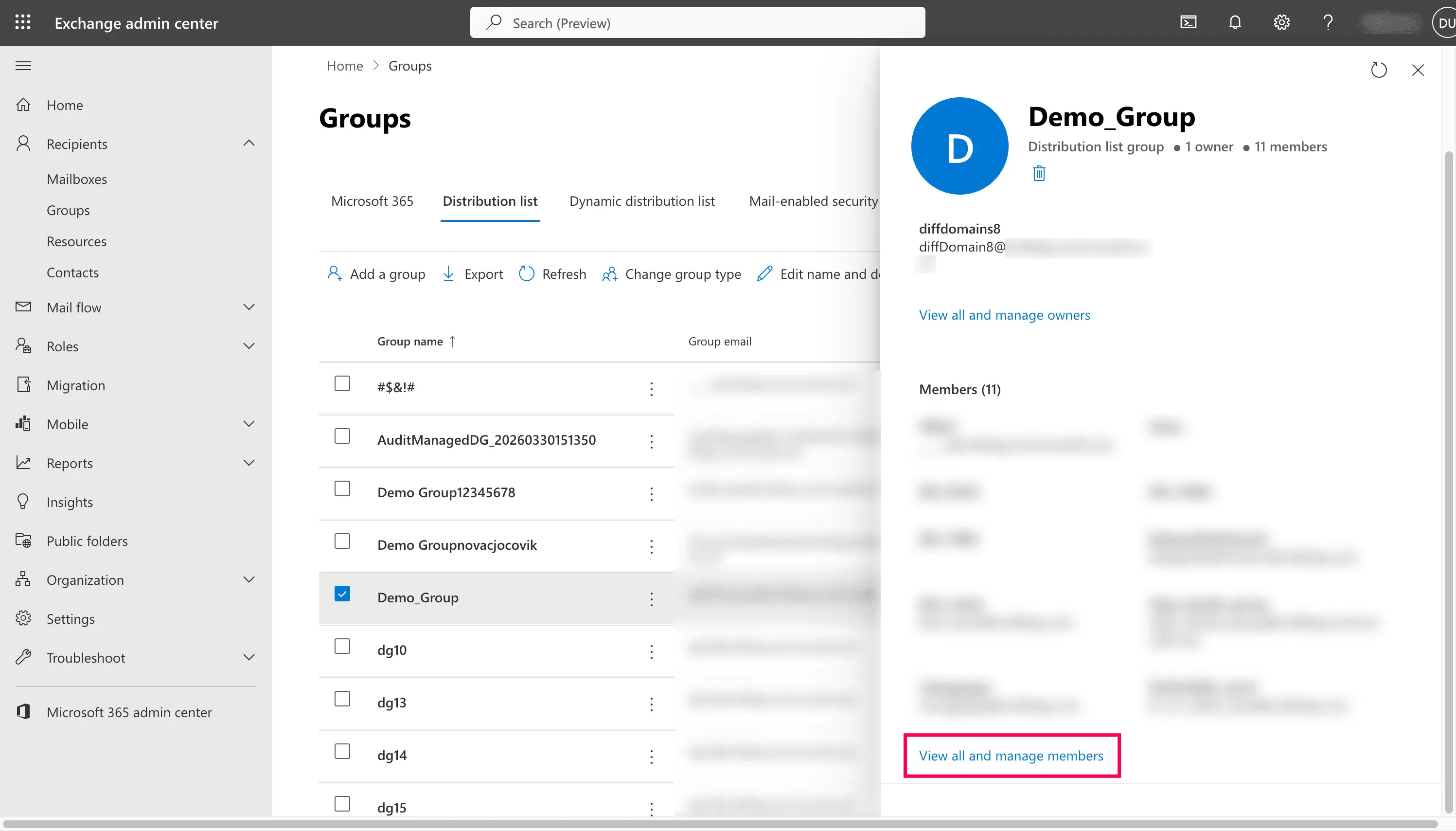
Task: Click Change group type
Action: (672, 274)
